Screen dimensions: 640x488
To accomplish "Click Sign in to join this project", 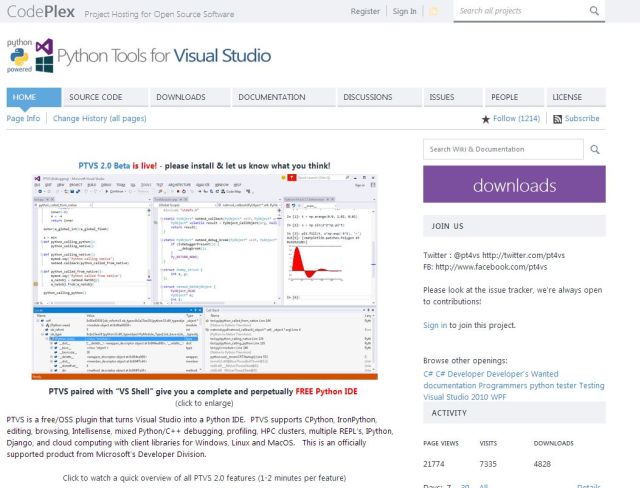I will (x=435, y=325).
